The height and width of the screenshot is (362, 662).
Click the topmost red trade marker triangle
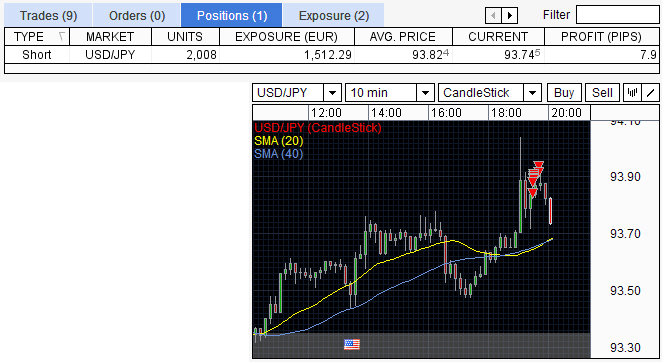pos(538,165)
